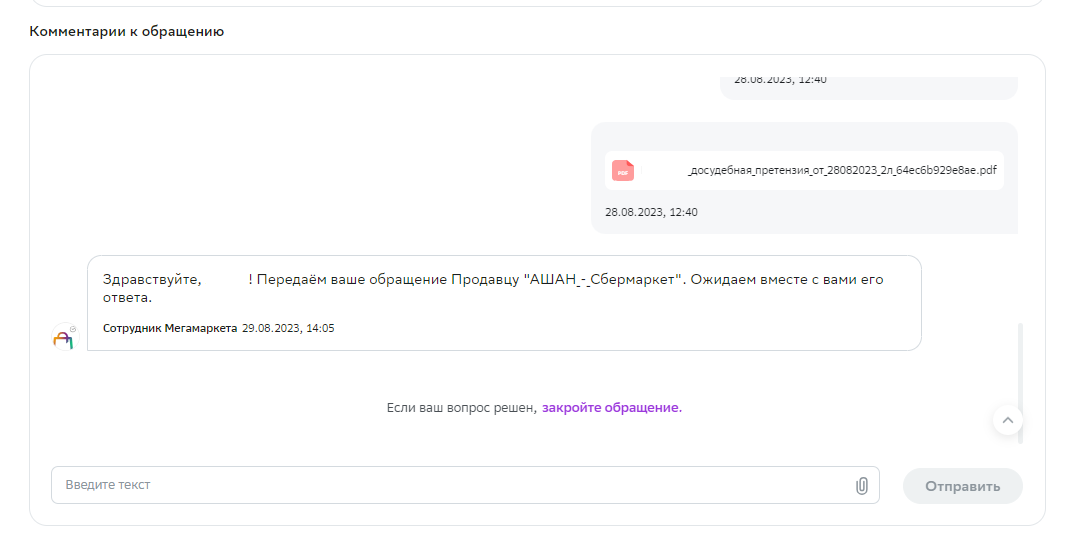The height and width of the screenshot is (541, 1071).
Task: Click the закройте обращение link
Action: click(x=612, y=408)
